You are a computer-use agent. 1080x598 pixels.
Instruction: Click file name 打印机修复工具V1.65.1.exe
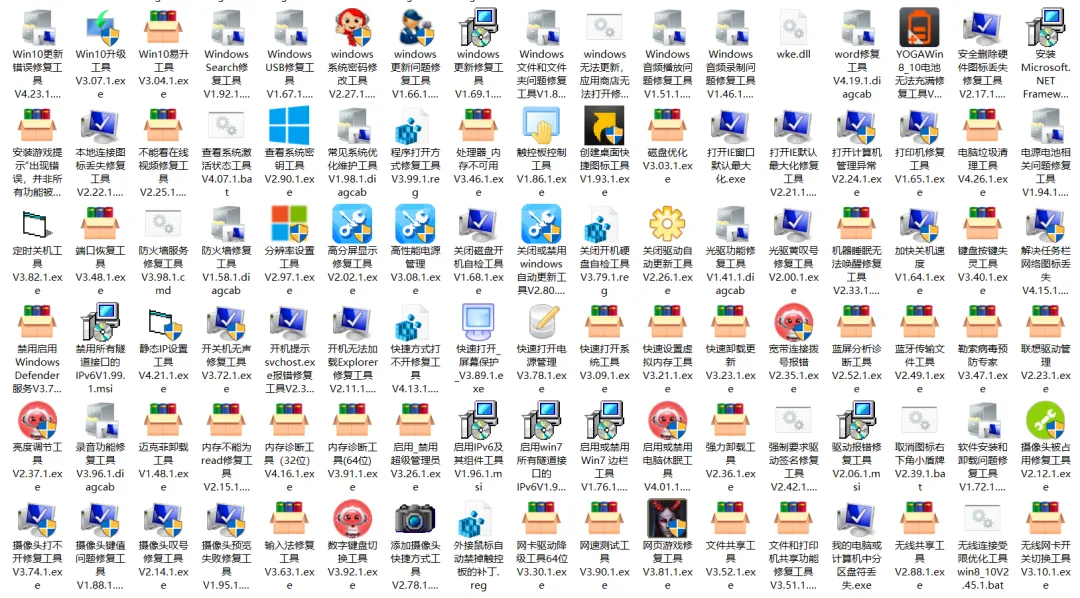[920, 172]
